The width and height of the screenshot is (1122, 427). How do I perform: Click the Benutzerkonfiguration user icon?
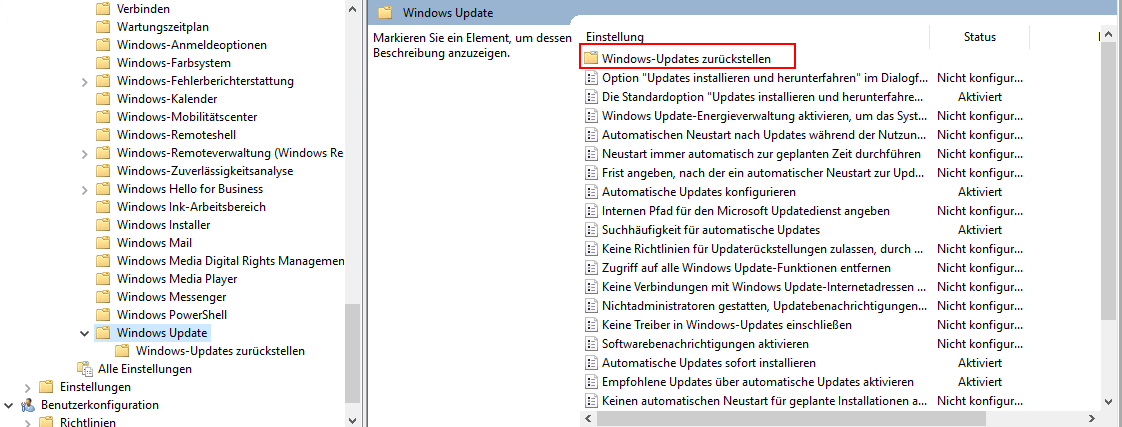pyautogui.click(x=28, y=405)
